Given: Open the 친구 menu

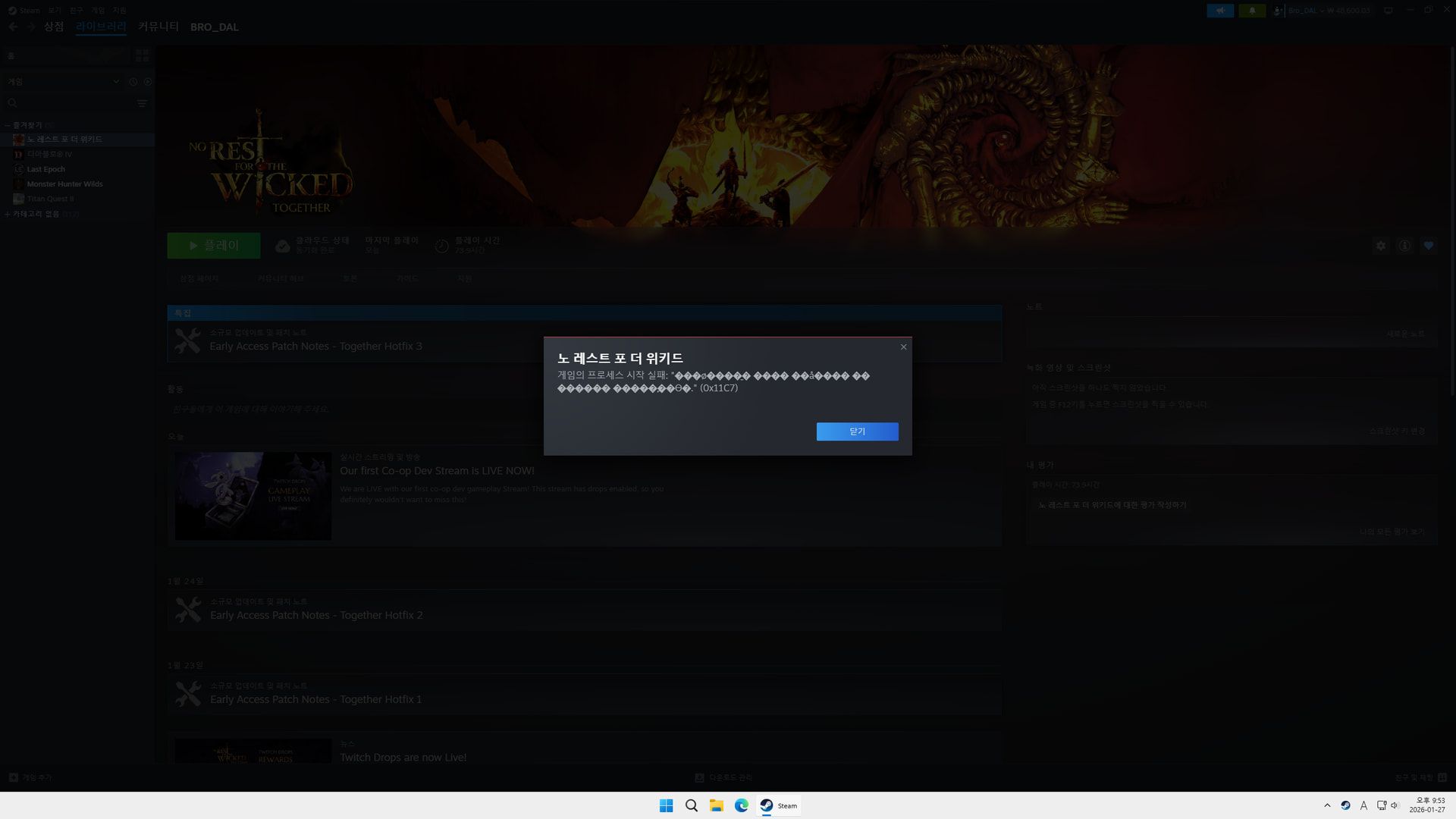Looking at the screenshot, I should pyautogui.click(x=76, y=11).
